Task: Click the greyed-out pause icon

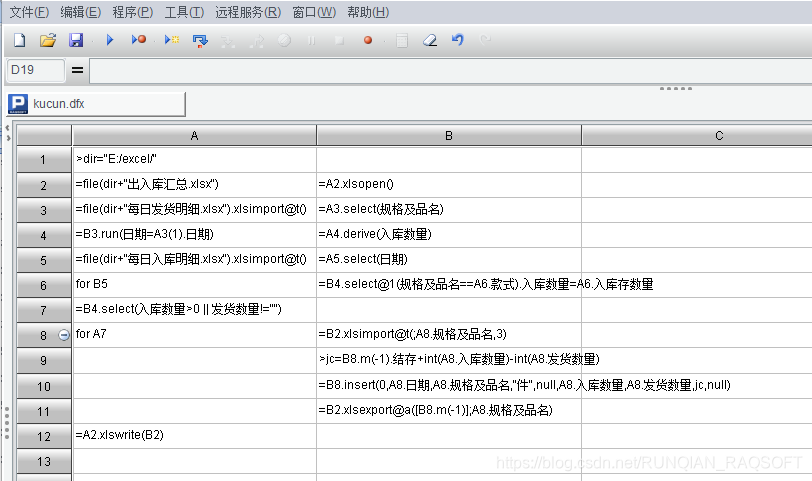Action: 311,40
